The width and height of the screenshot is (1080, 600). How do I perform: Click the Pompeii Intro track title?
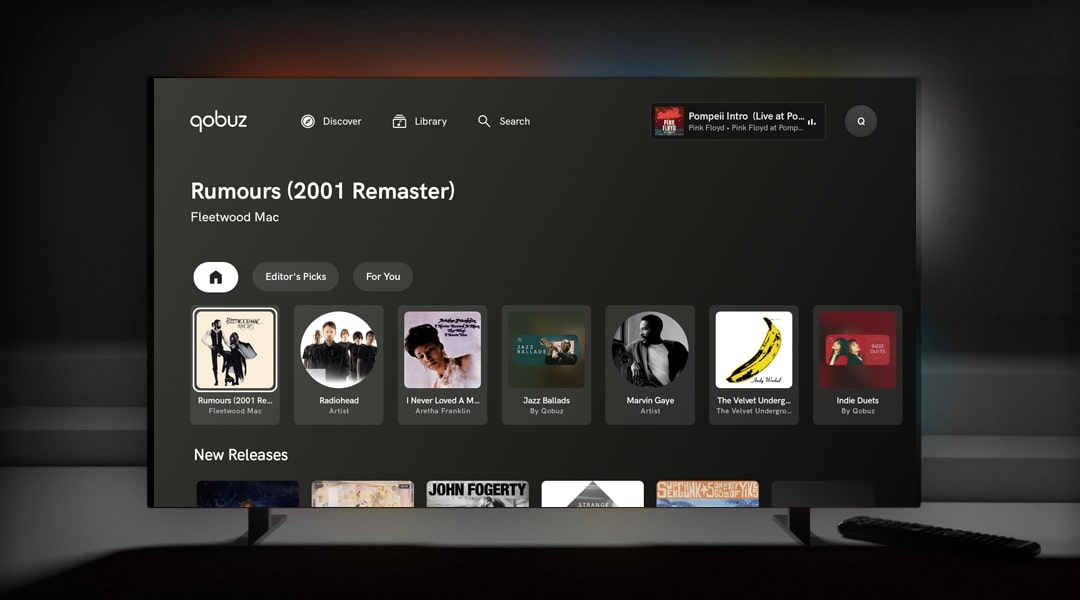[x=745, y=116]
